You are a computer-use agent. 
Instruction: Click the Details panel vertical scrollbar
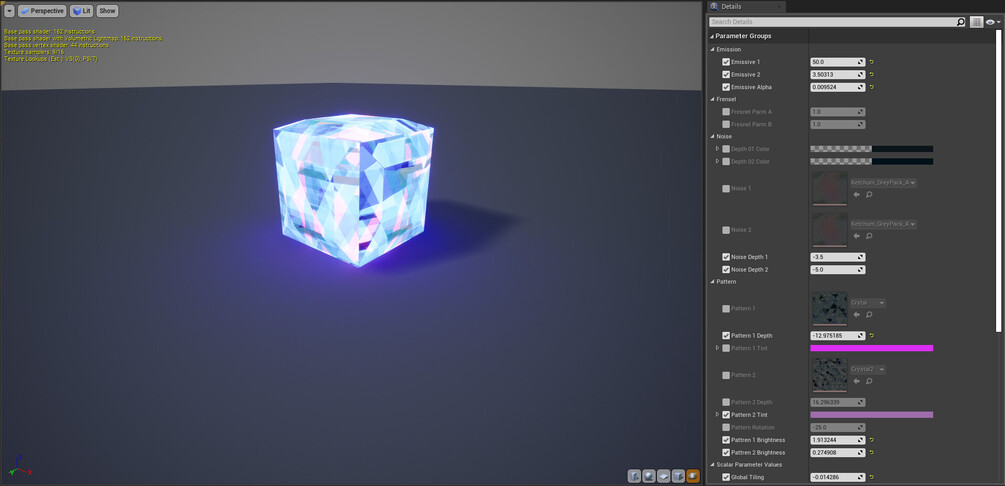tap(998, 181)
